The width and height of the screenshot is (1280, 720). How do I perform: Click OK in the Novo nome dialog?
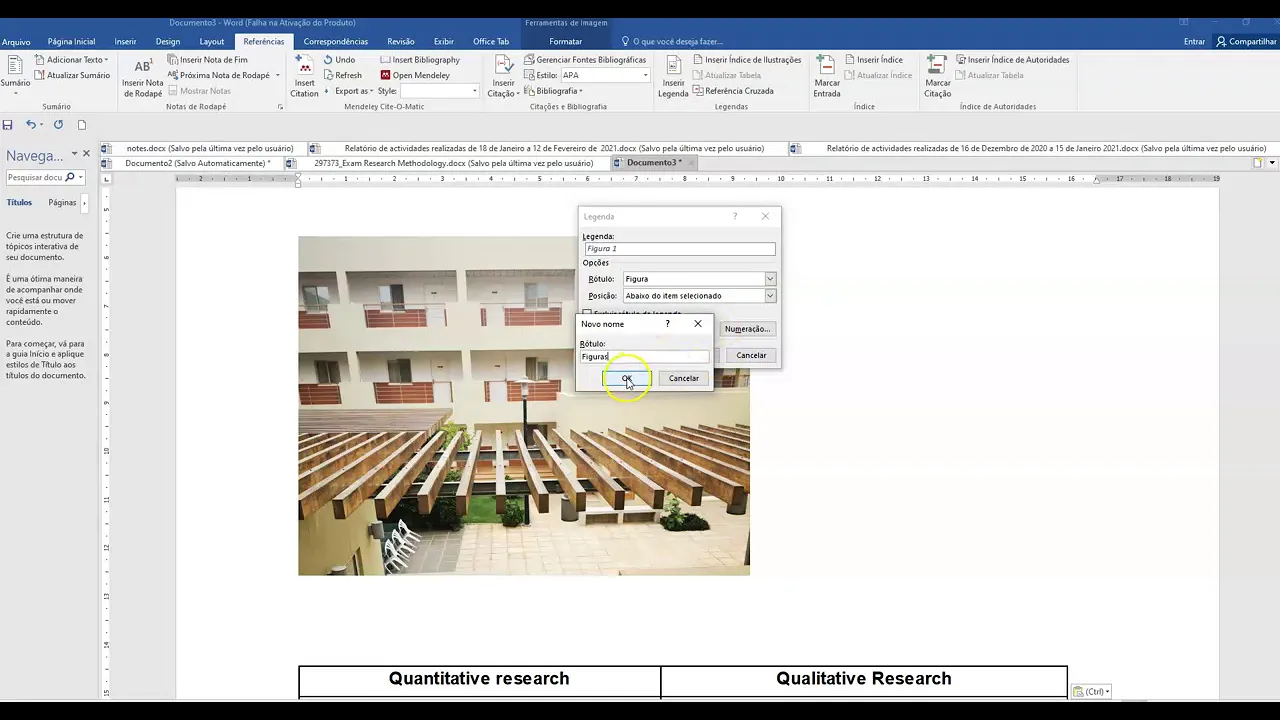pyautogui.click(x=626, y=378)
